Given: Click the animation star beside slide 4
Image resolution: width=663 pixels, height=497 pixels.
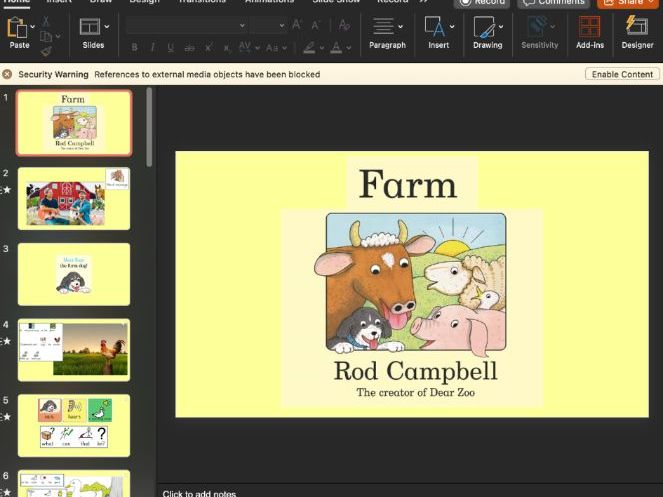Looking at the screenshot, I should coord(6,341).
